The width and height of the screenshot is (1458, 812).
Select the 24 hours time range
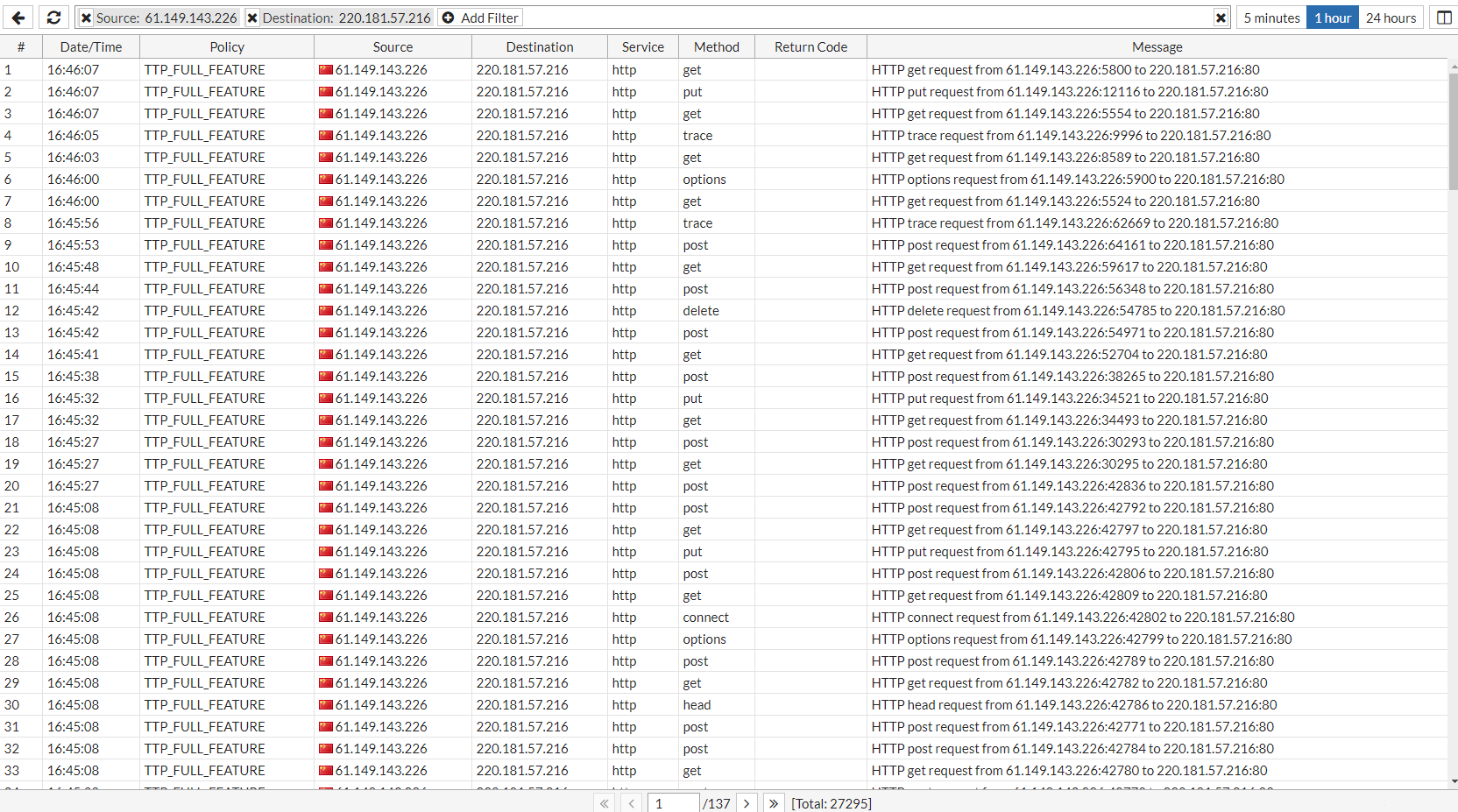pos(1391,18)
